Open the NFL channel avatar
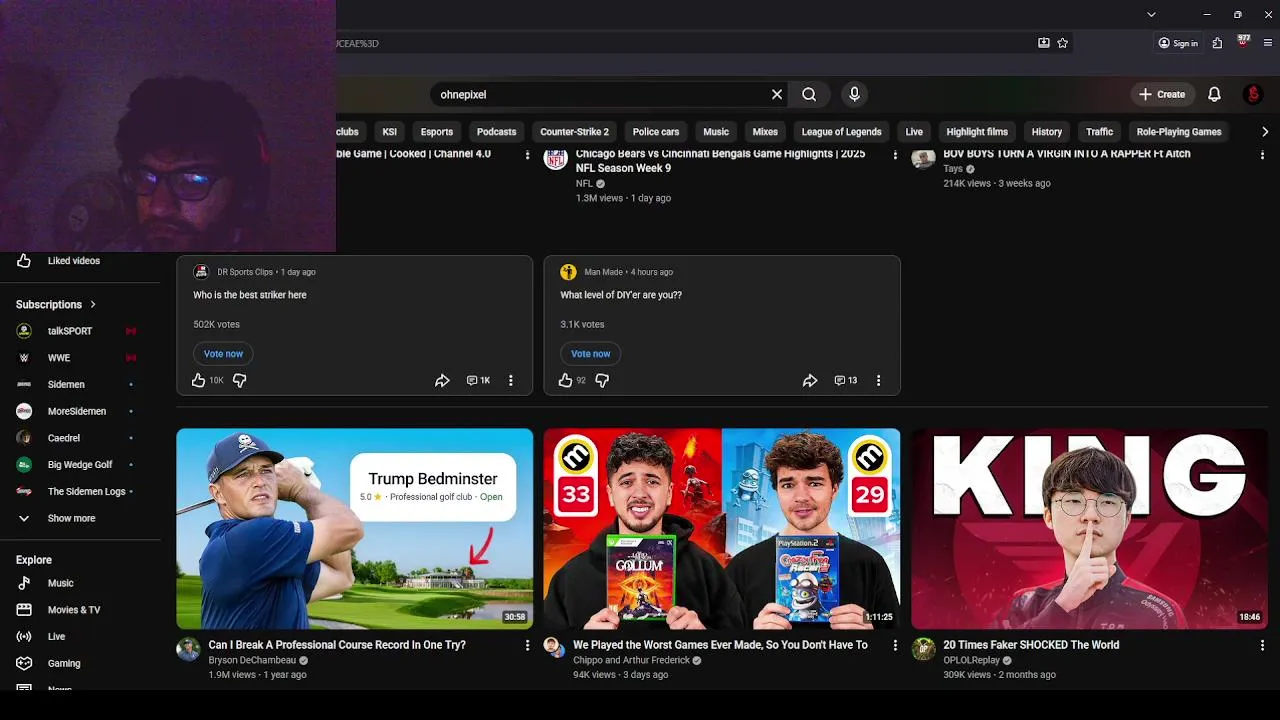 [556, 158]
